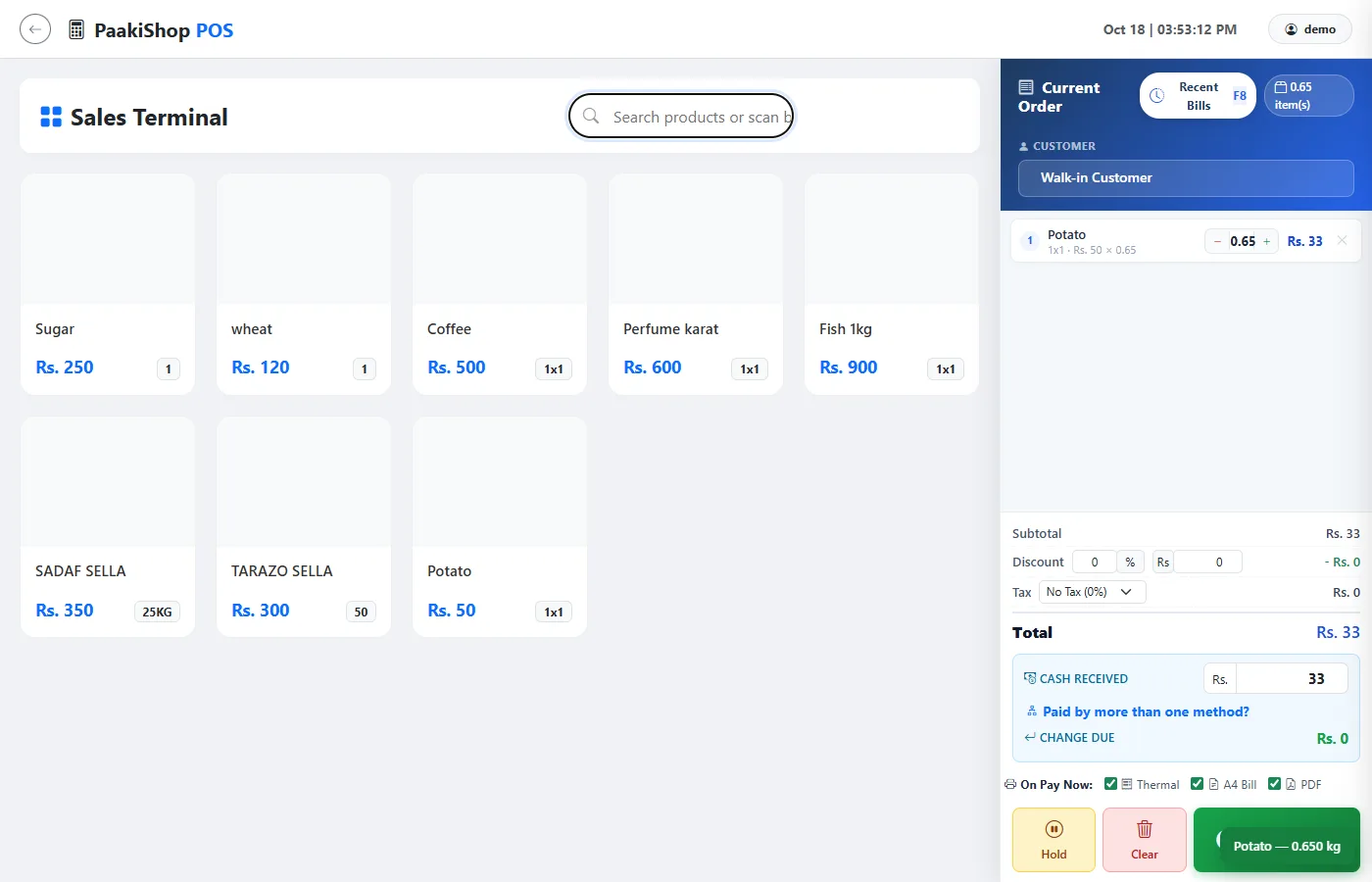Hold the current order
1372x882 pixels.
1053,840
